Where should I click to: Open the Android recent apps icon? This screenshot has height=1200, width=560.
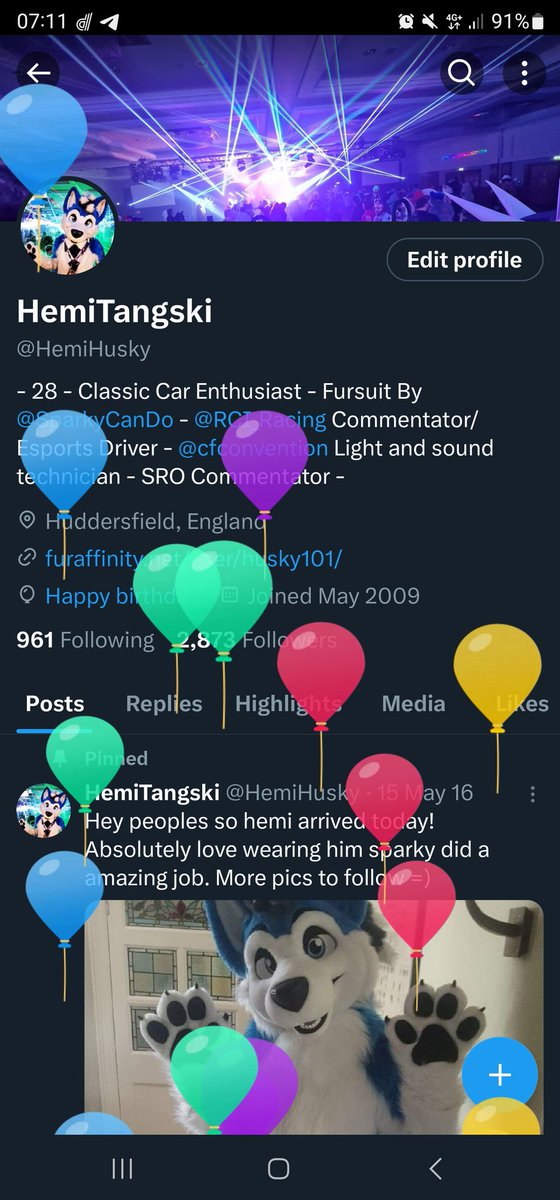point(122,1168)
